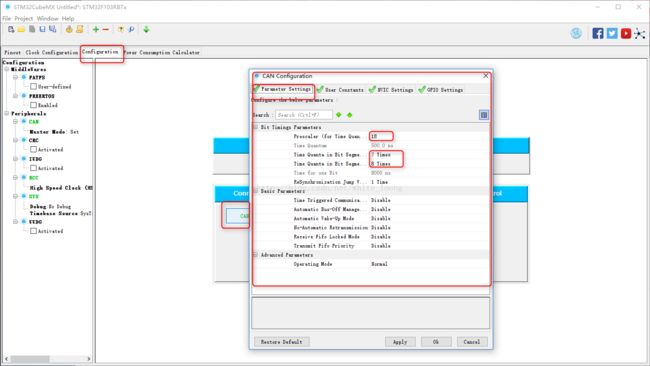Collapse the SYS tree node

pos(15,196)
